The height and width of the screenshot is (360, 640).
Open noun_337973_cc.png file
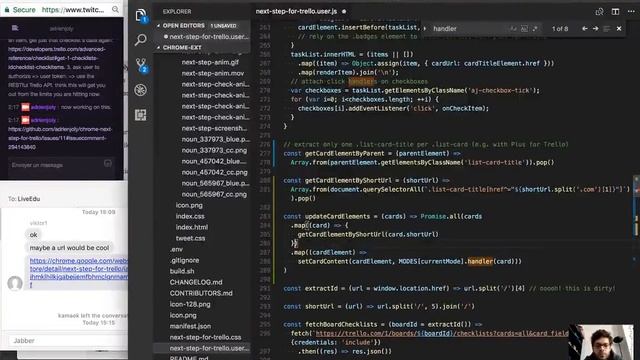214,150
